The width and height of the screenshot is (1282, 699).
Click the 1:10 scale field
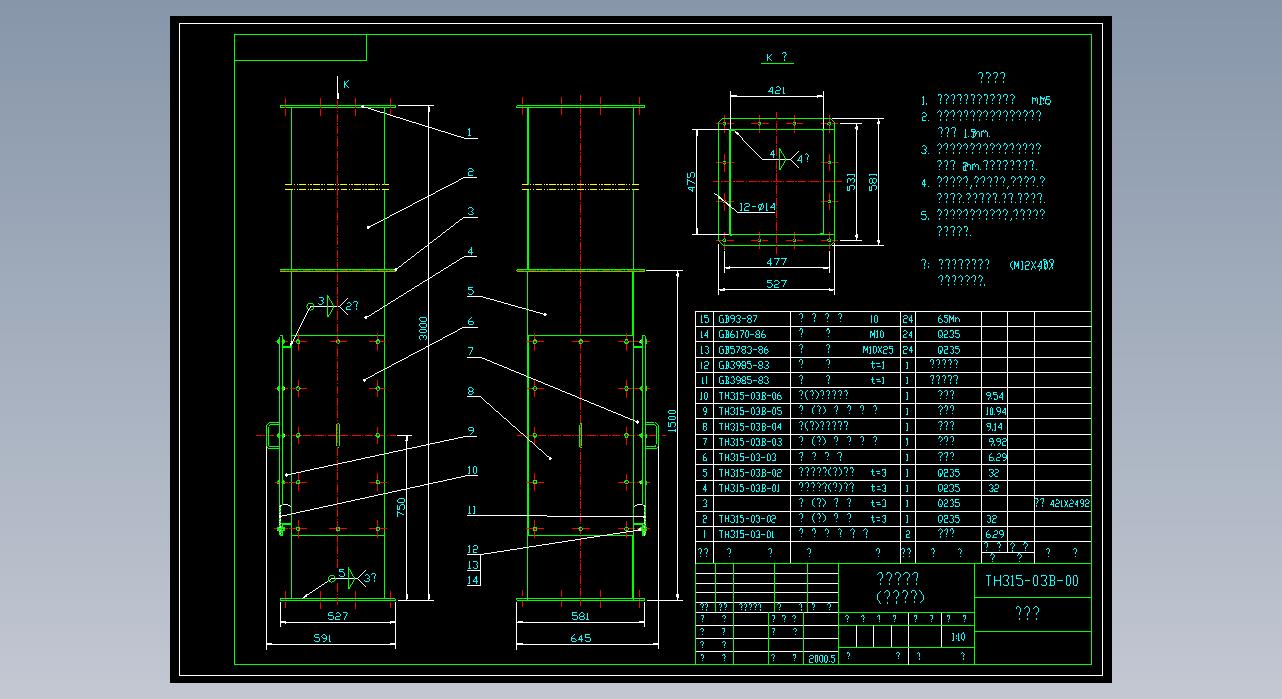coord(958,637)
